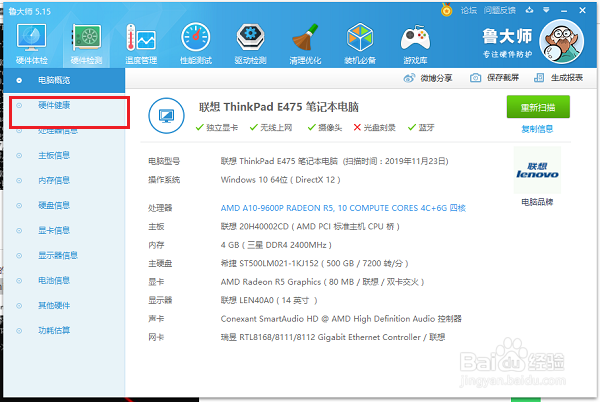The width and height of the screenshot is (600, 402).
Task: Click the 复制信息 link
Action: tap(537, 129)
